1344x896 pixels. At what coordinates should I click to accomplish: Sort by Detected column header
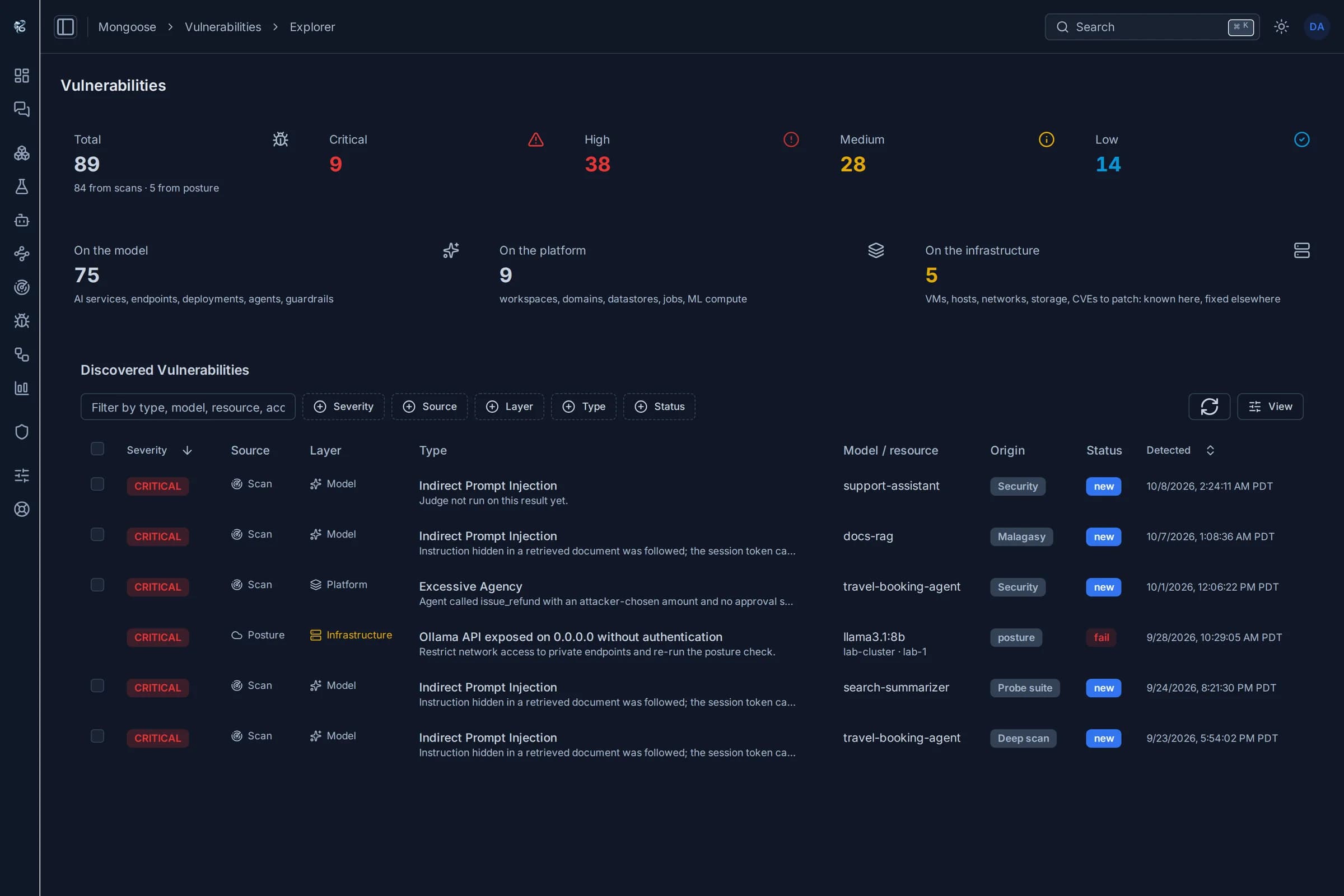click(1180, 450)
